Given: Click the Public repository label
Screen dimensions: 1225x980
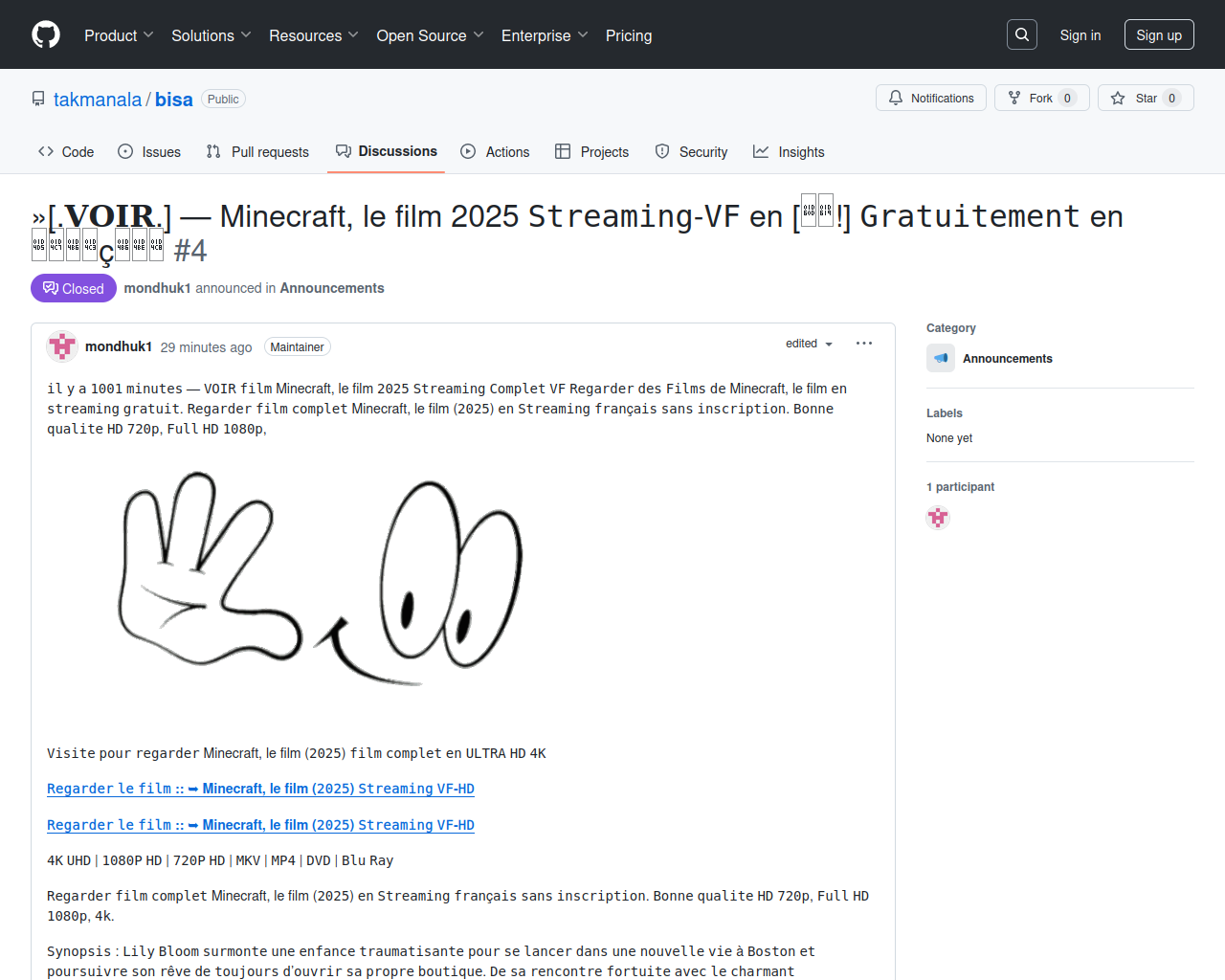Looking at the screenshot, I should click(223, 100).
